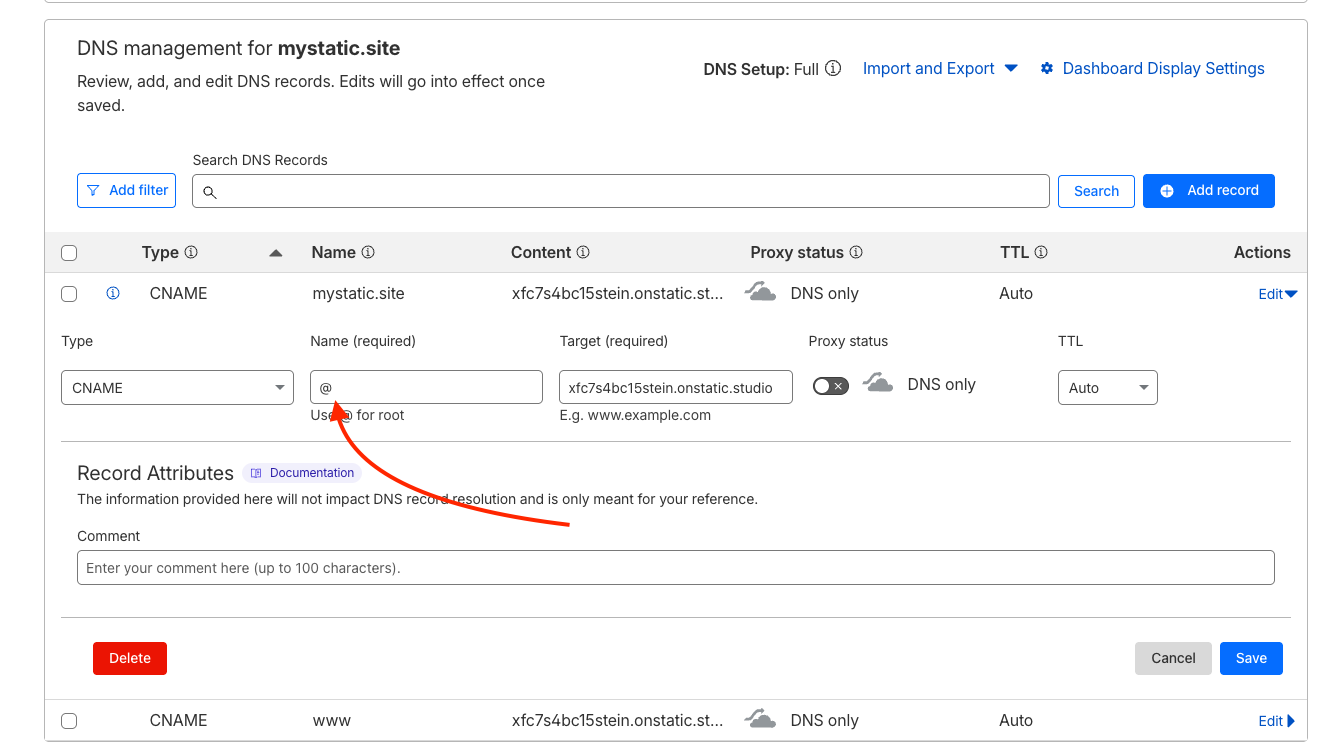The width and height of the screenshot is (1336, 753).
Task: Sort records by the Type column arrow
Action: pos(276,253)
